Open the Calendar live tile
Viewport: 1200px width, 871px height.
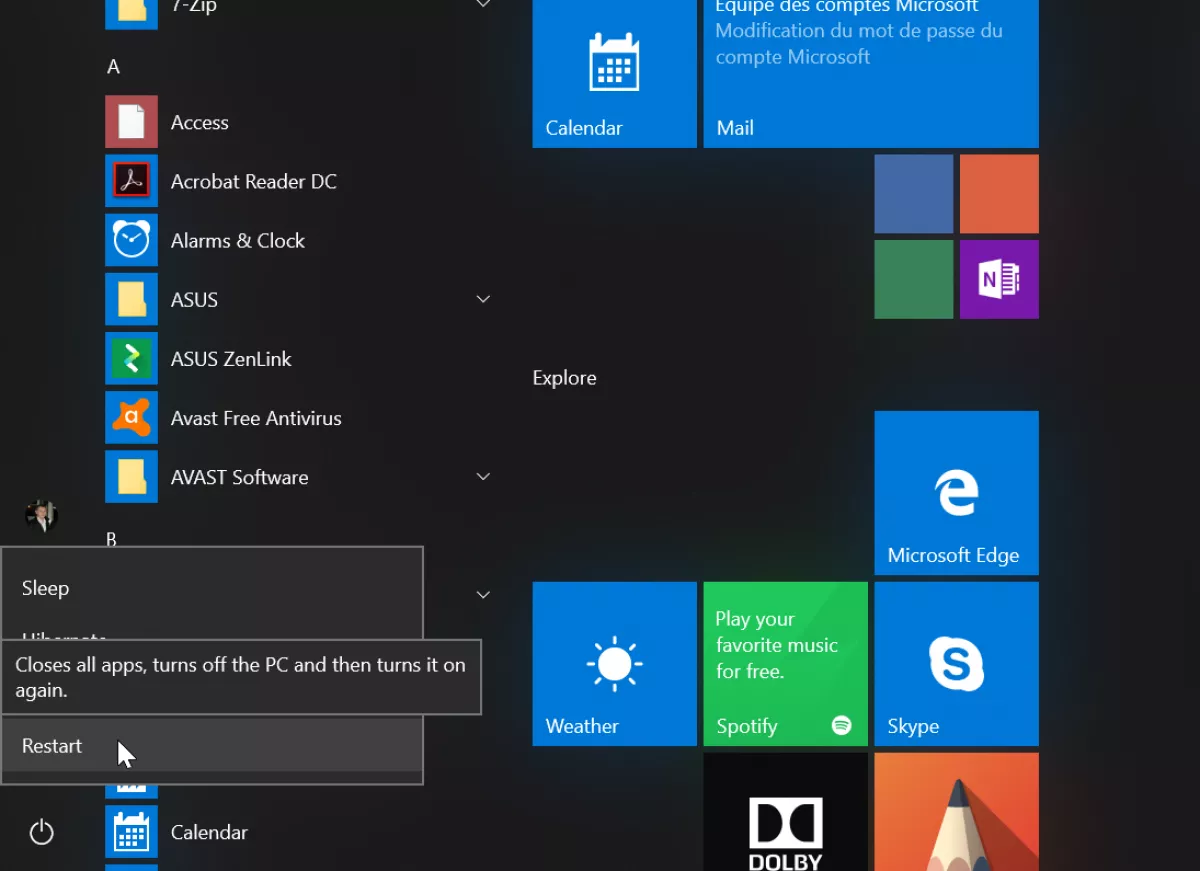click(x=614, y=72)
